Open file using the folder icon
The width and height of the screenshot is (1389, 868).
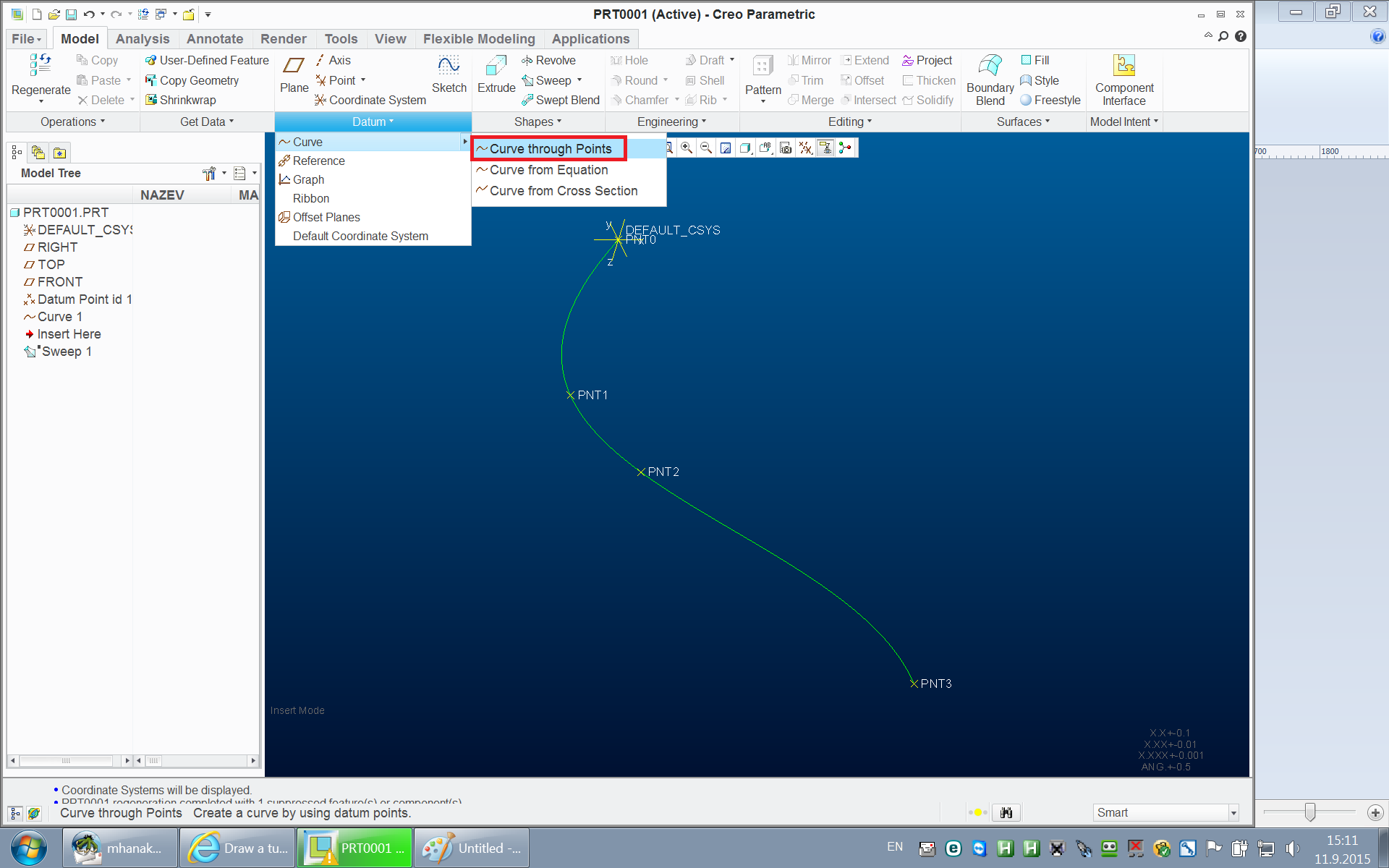click(x=54, y=14)
